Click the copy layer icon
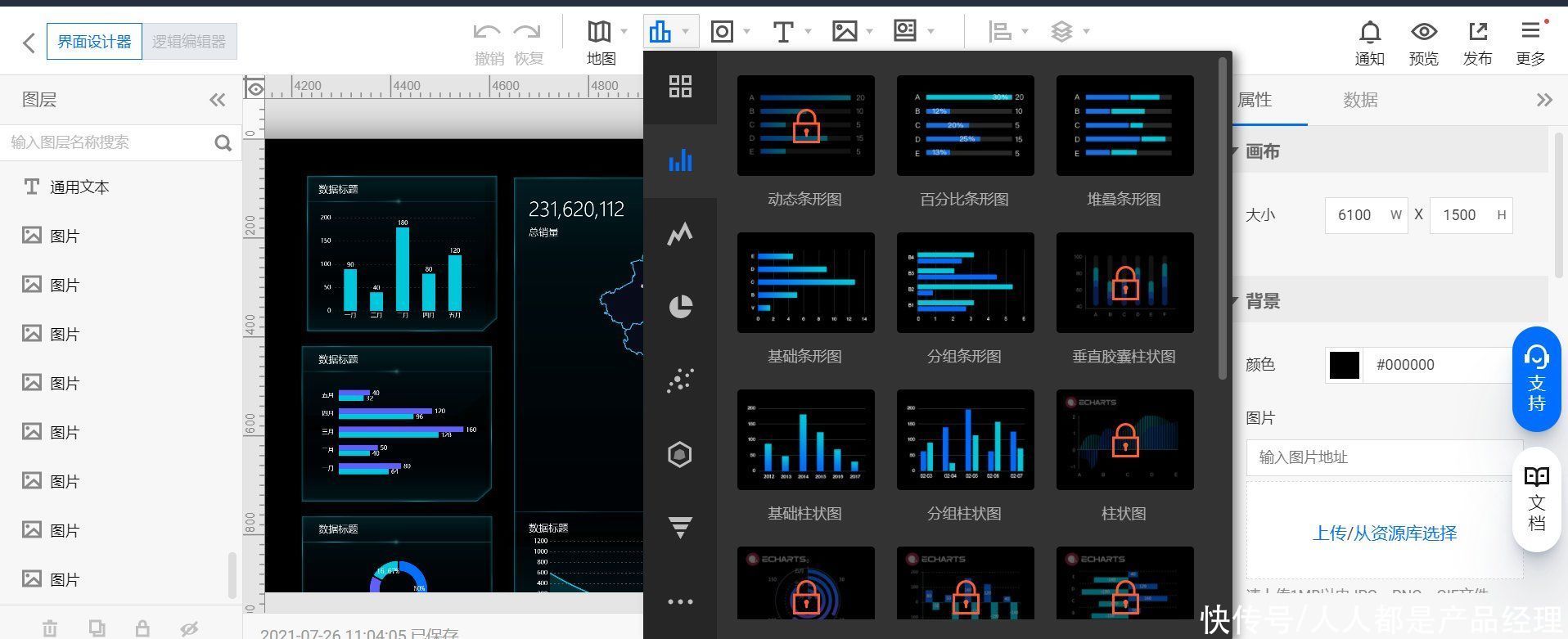 97,628
